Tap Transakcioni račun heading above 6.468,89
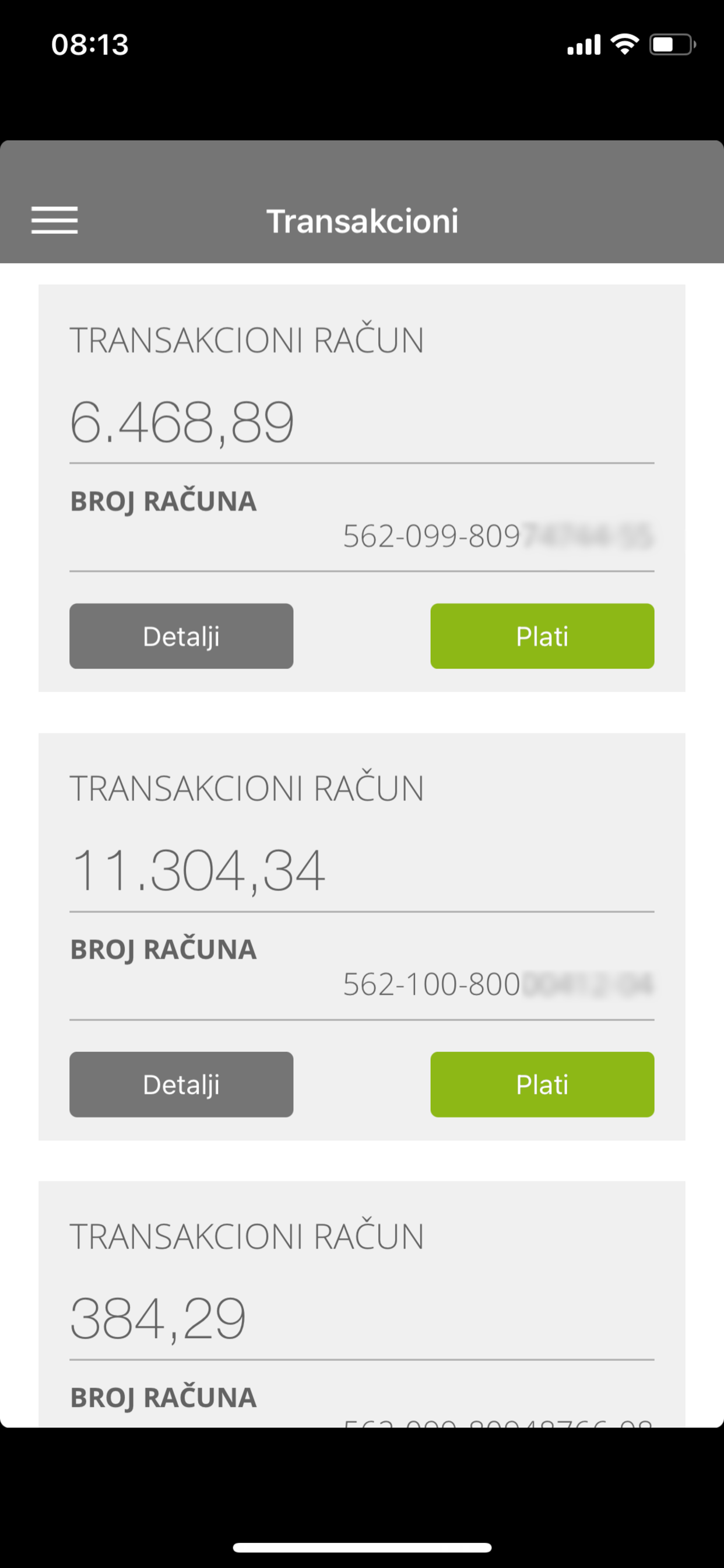This screenshot has width=724, height=1568. 247,340
